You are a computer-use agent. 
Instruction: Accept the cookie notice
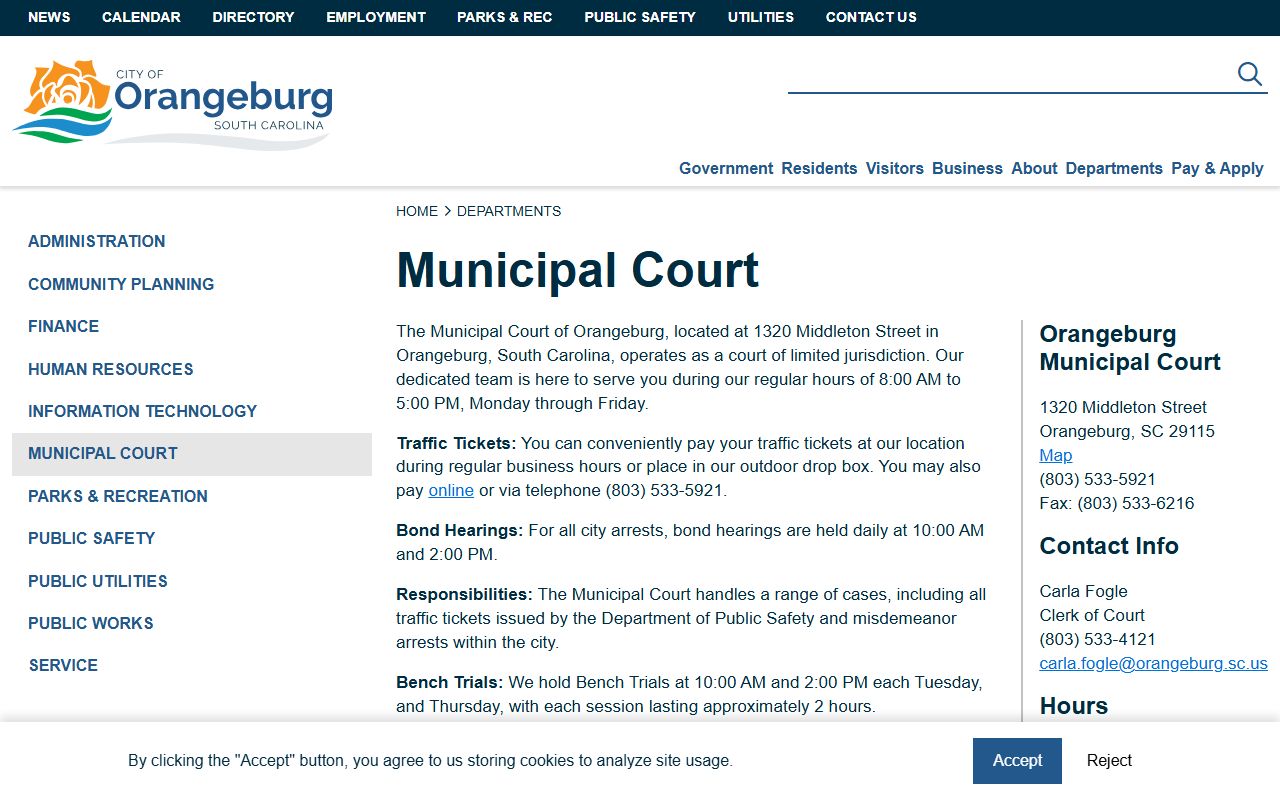pos(1017,761)
